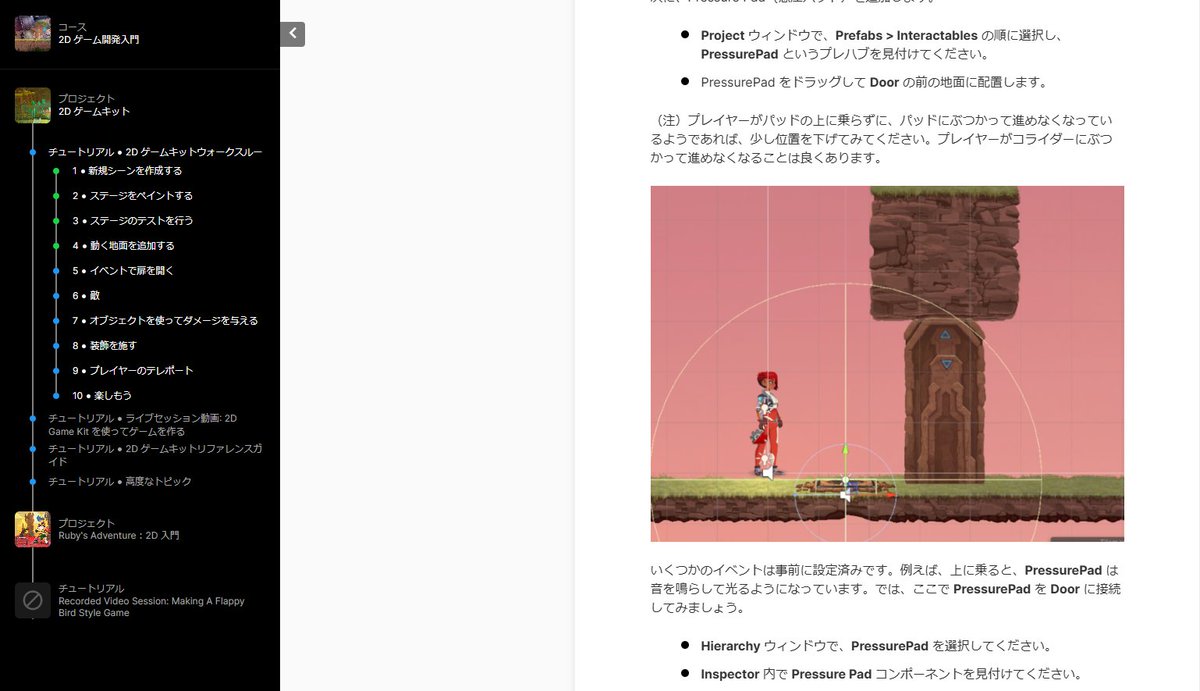Collapse the sidebar with the chevron button
Screen dimensions: 1200x691
tap(292, 34)
